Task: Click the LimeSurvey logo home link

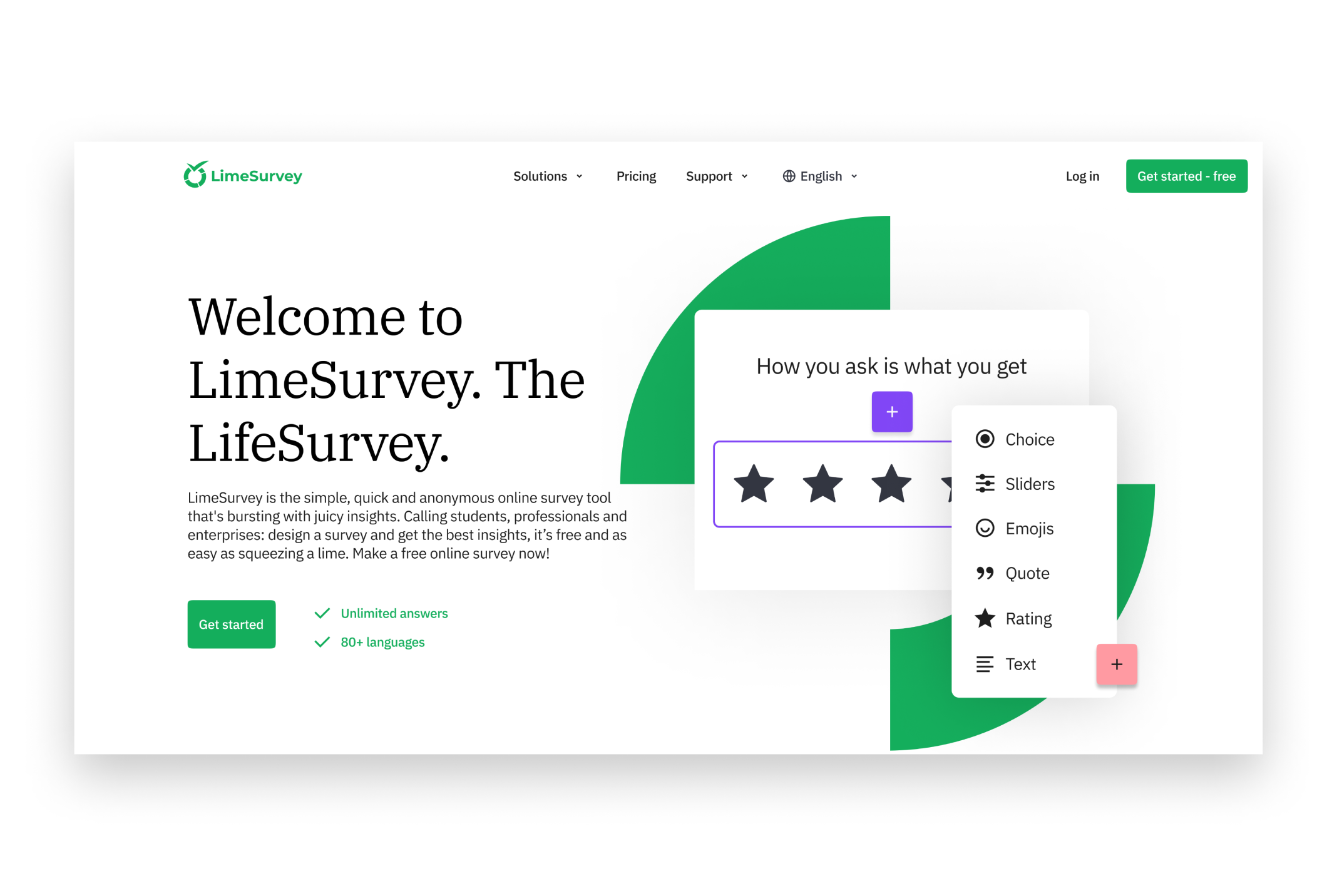Action: 243,175
